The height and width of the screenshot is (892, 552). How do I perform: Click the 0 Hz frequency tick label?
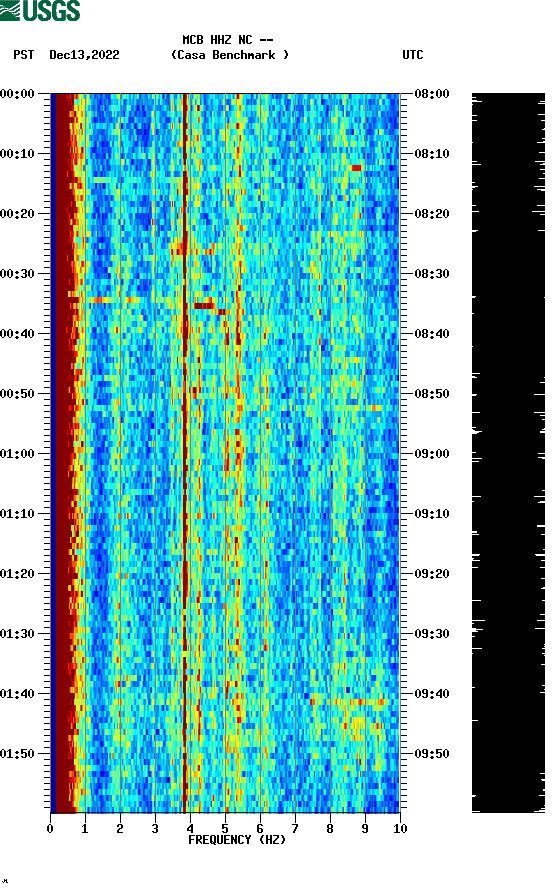(50, 828)
